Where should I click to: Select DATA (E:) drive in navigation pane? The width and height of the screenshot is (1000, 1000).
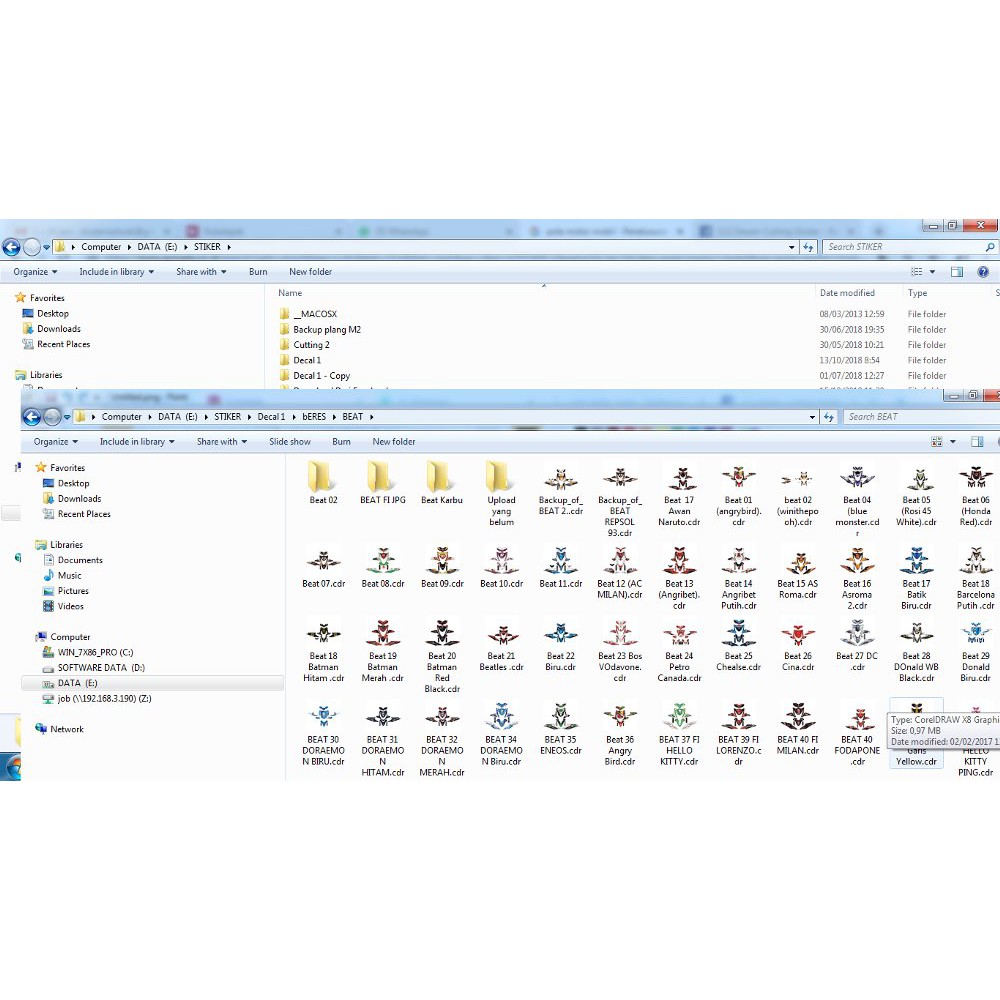(x=77, y=683)
